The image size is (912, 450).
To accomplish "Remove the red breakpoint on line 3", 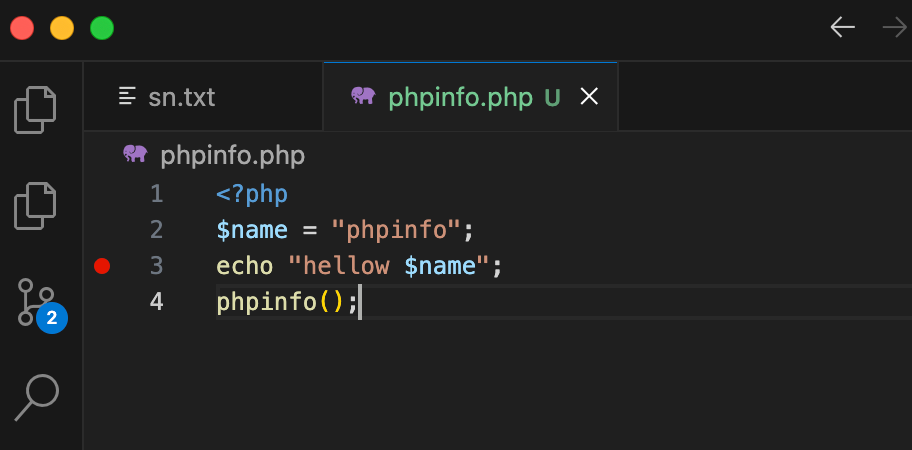I will pos(102,266).
